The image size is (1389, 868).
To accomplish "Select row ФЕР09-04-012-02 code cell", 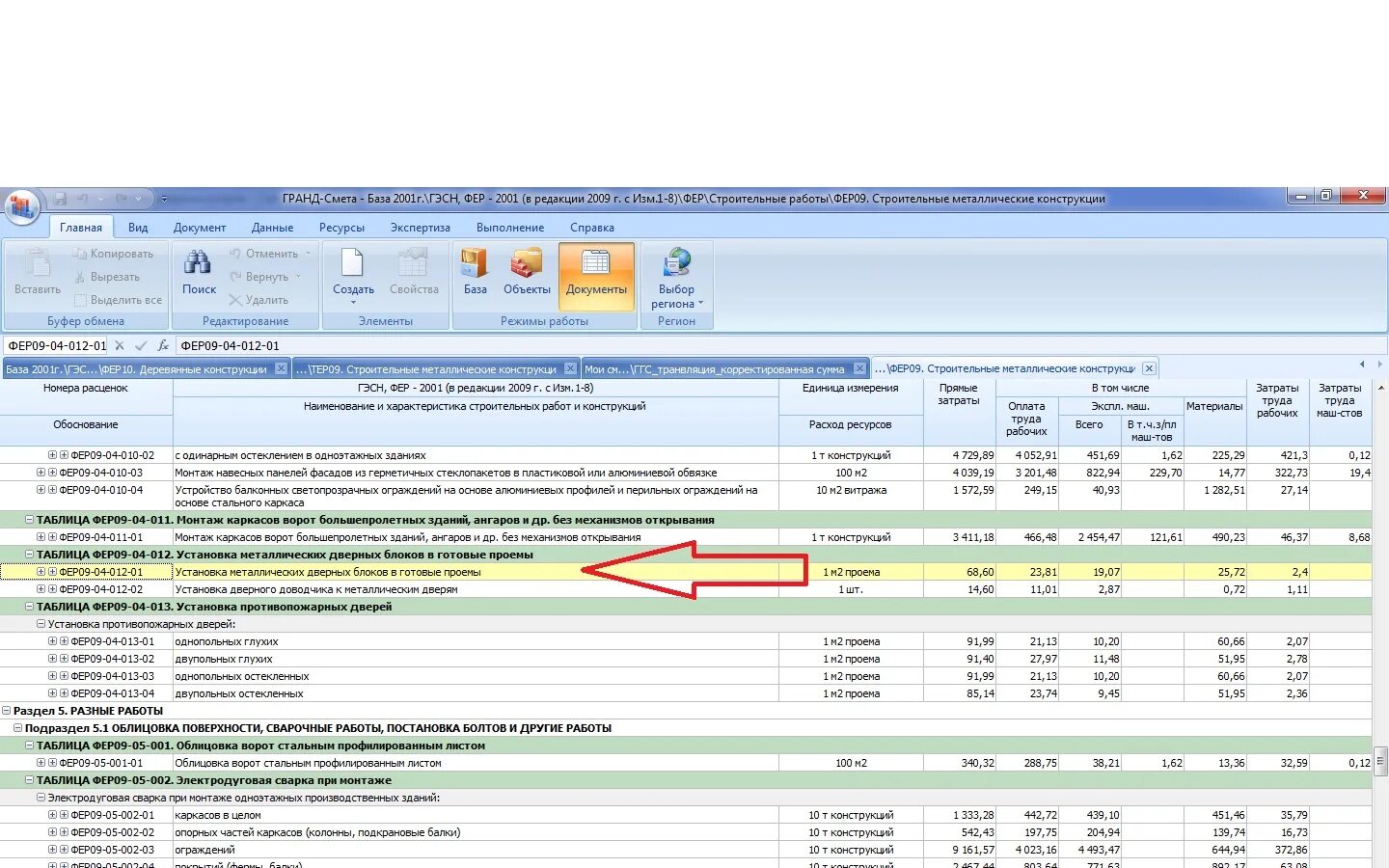I will [x=100, y=589].
